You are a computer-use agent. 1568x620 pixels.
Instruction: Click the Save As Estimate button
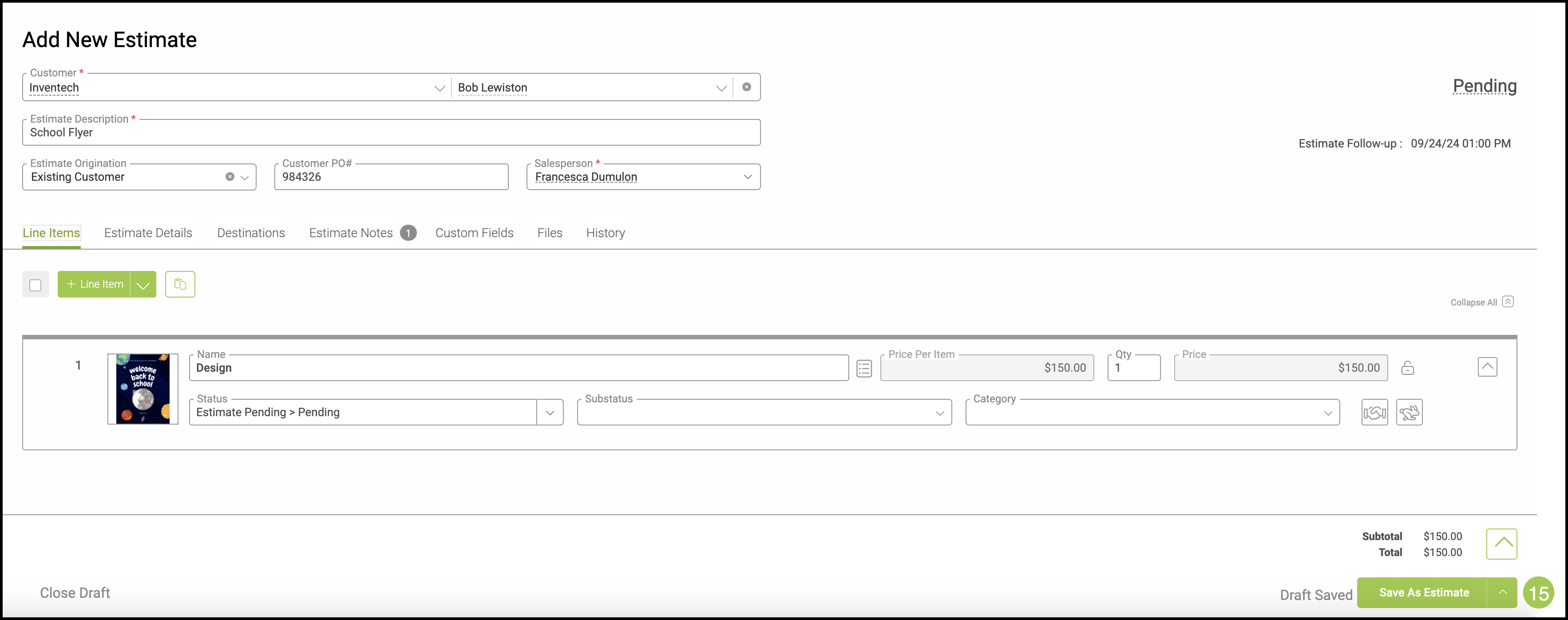point(1423,592)
